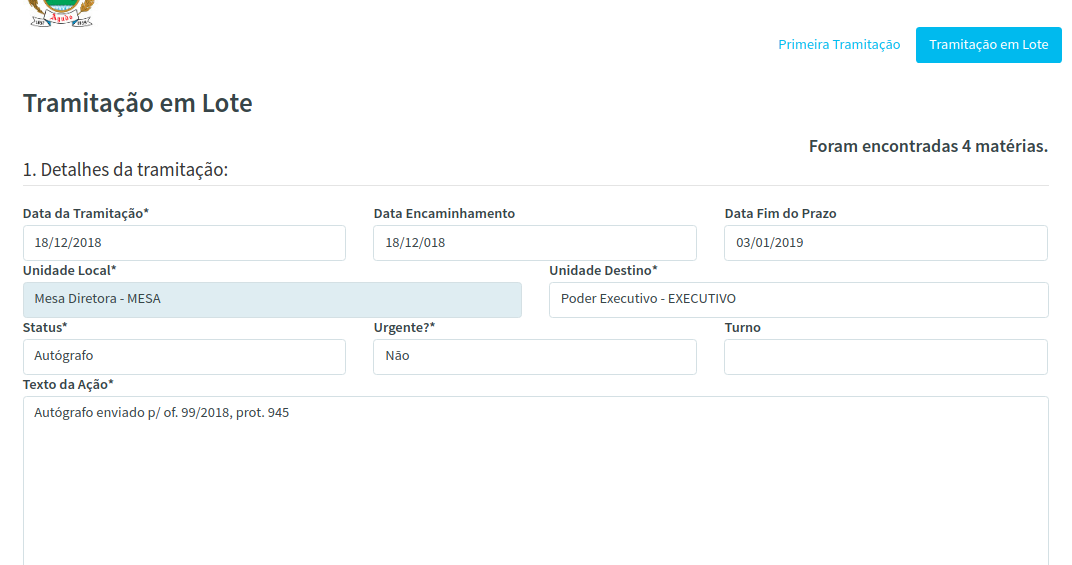
Task: Click the Status* label
Action: pyautogui.click(x=45, y=327)
